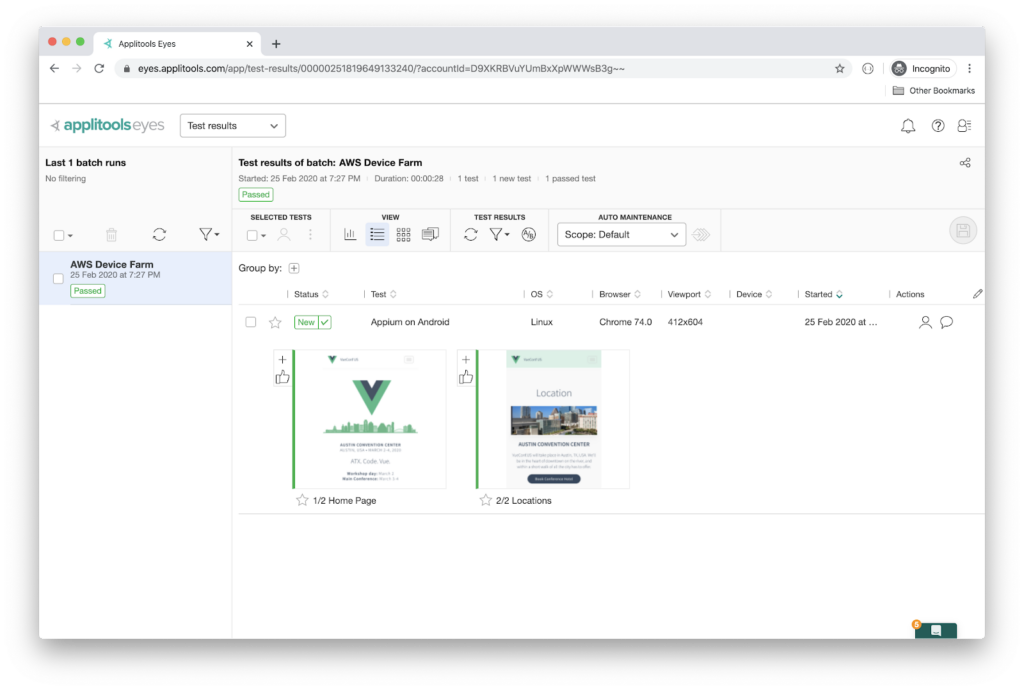Screen dimensions: 1024x690
Task: Sort the table by Browser column
Action: pos(620,294)
